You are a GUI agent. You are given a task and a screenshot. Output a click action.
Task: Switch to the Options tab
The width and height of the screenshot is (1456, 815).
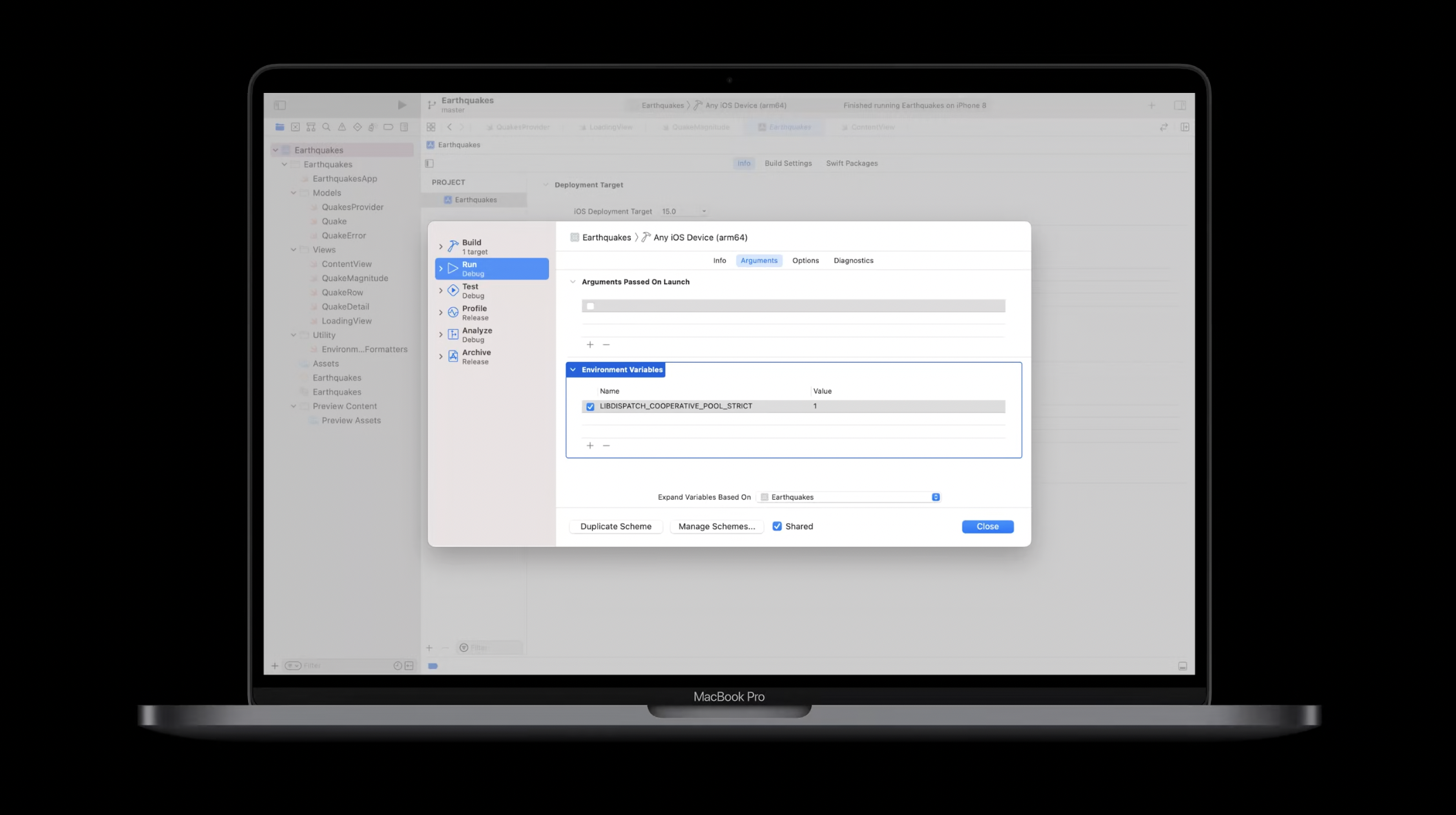click(805, 261)
